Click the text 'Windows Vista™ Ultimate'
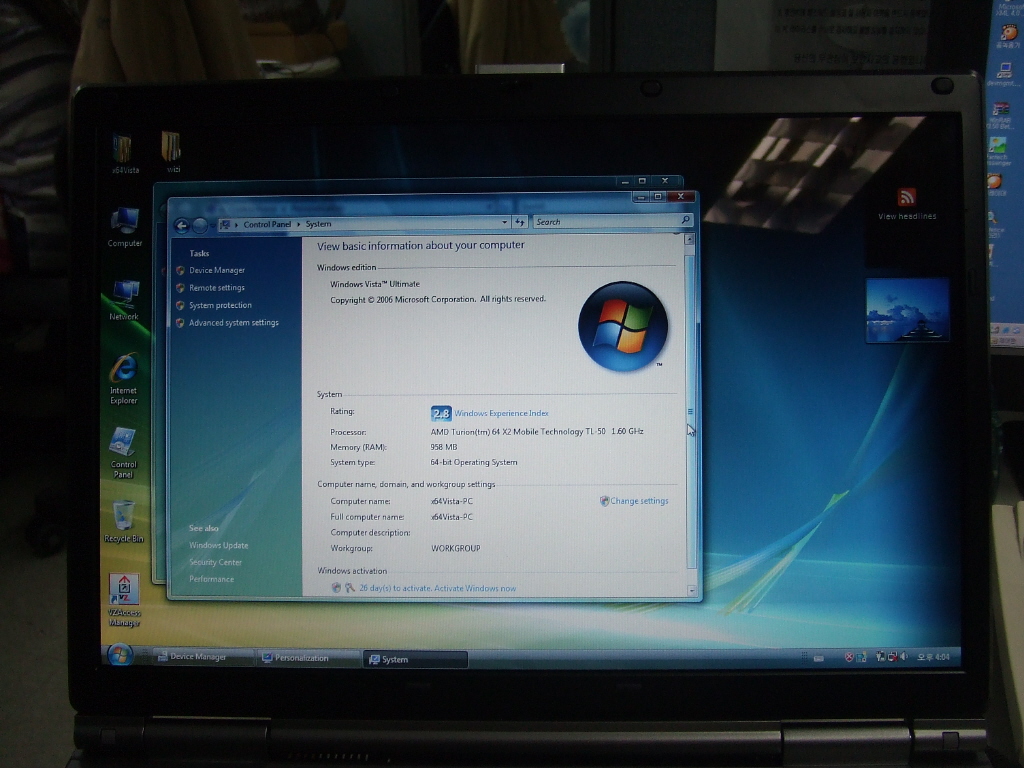Screen dimensions: 1024x768 click(x=375, y=284)
